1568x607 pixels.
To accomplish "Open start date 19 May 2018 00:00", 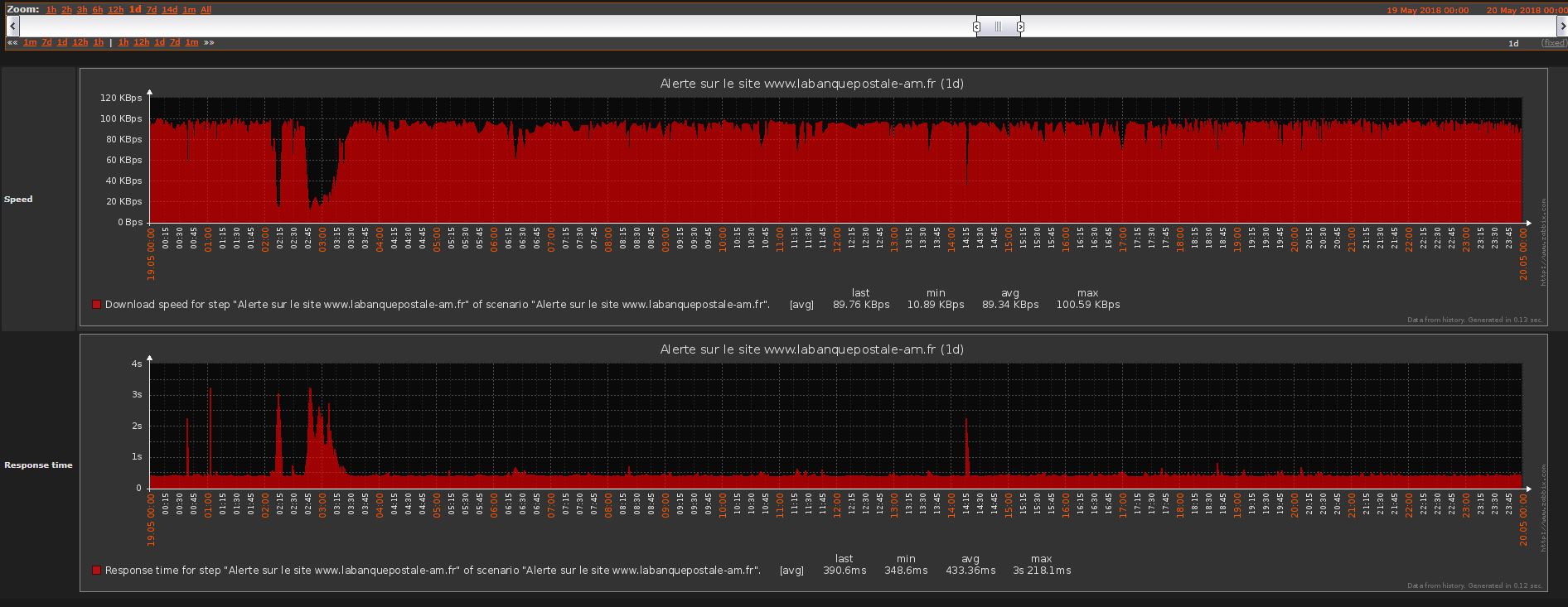I will 1428,11.
